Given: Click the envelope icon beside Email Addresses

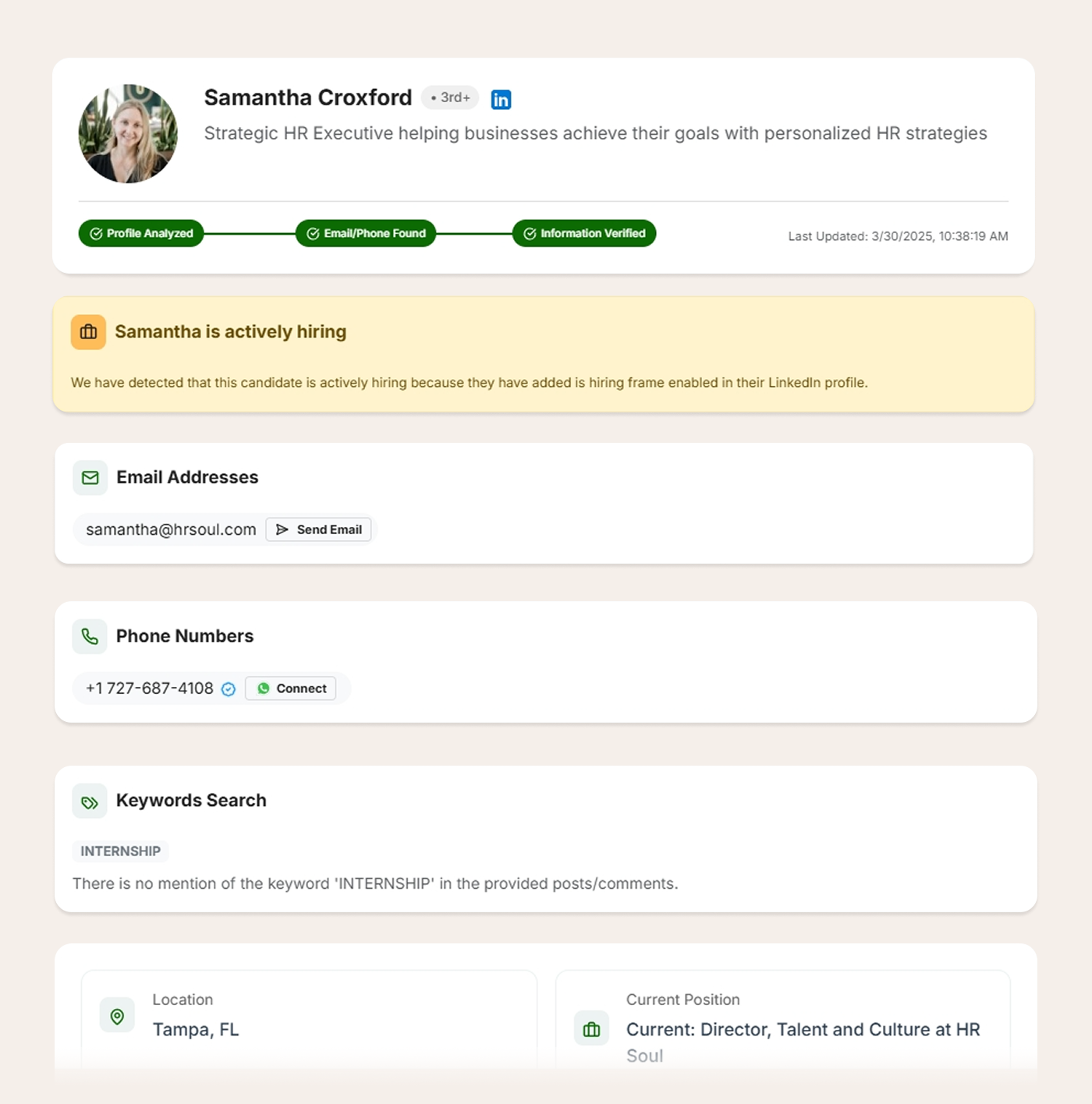Looking at the screenshot, I should [90, 478].
